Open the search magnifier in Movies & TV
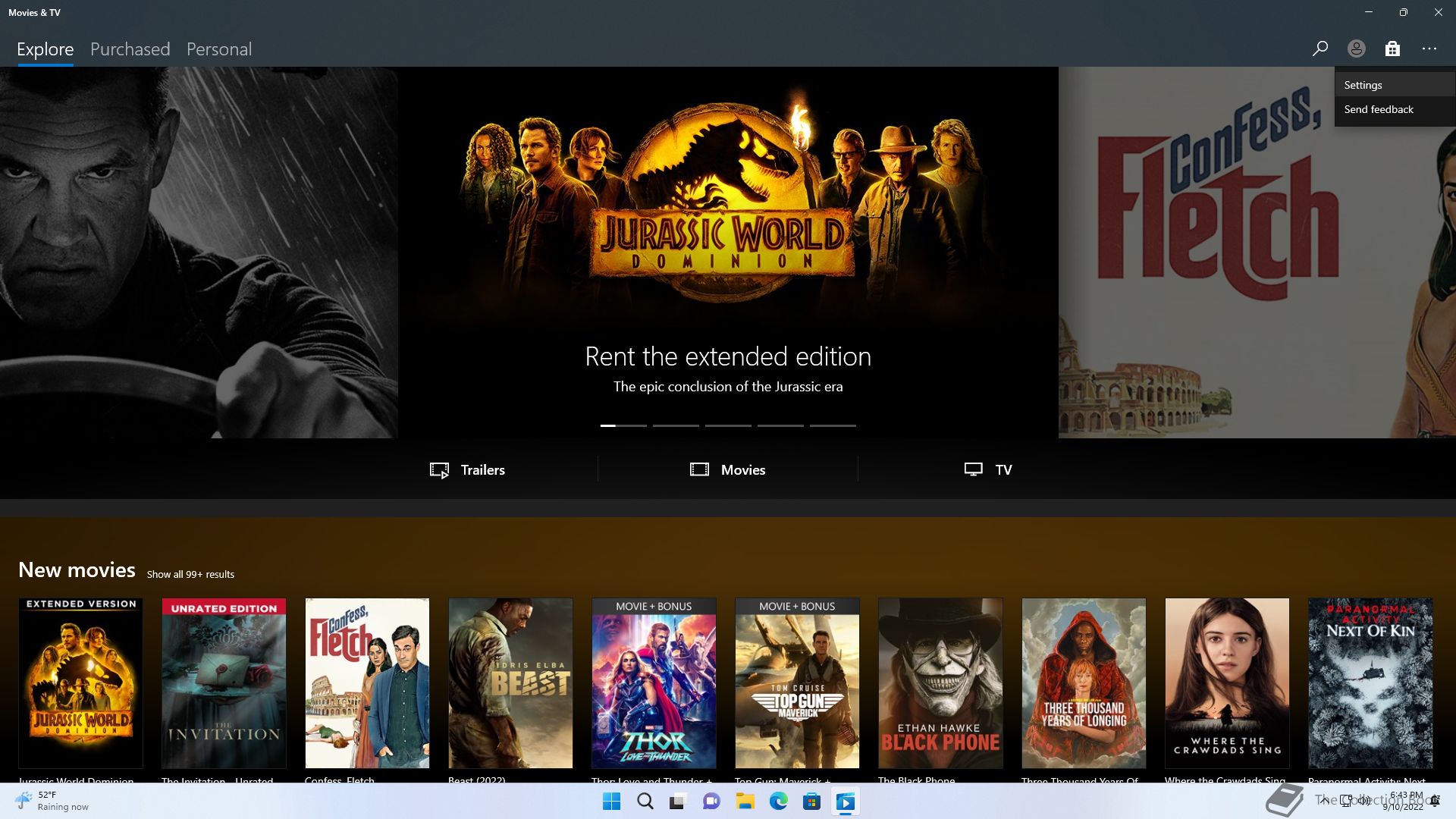The image size is (1456, 819). [x=1319, y=49]
